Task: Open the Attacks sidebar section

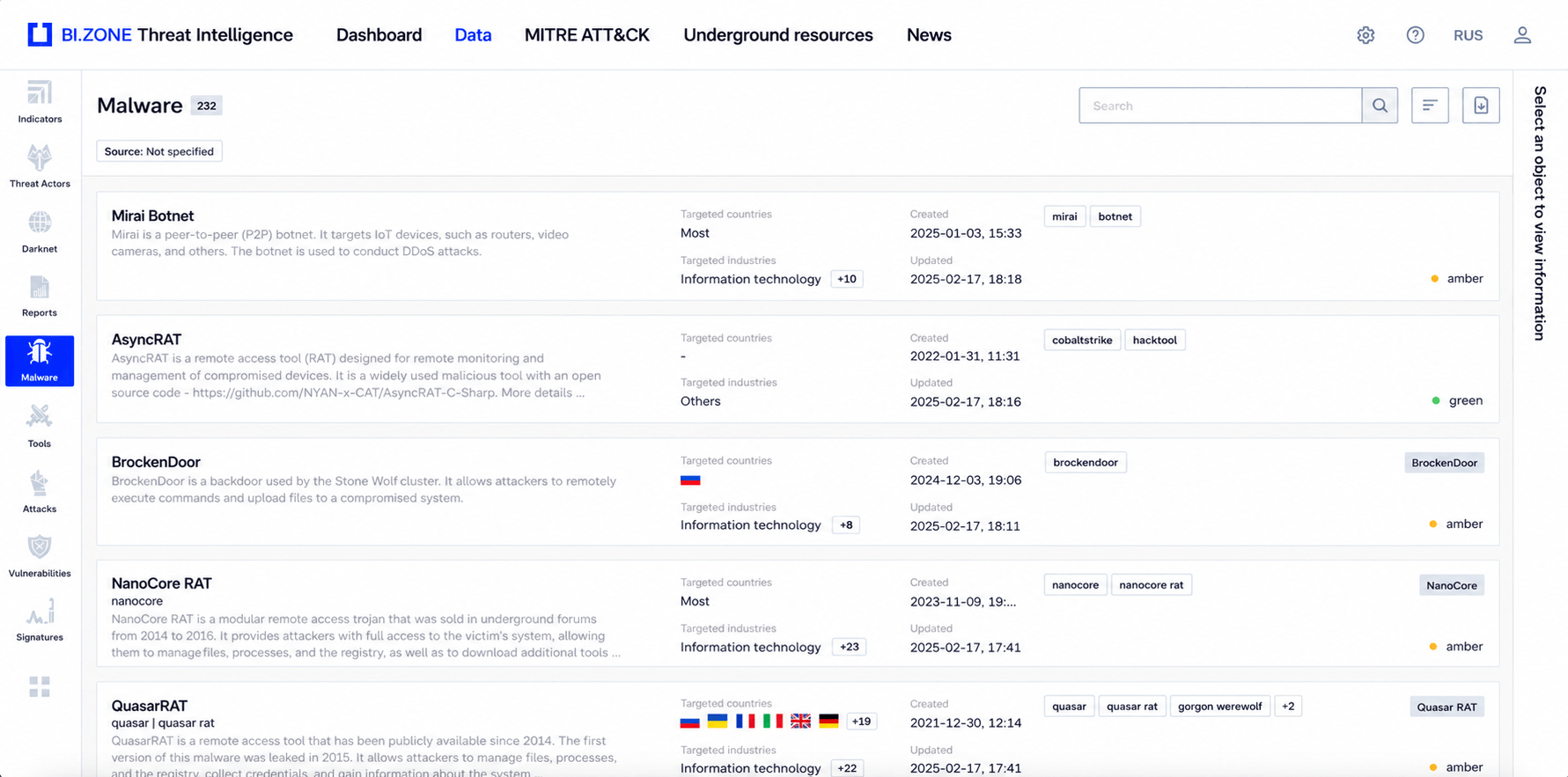Action: (40, 491)
